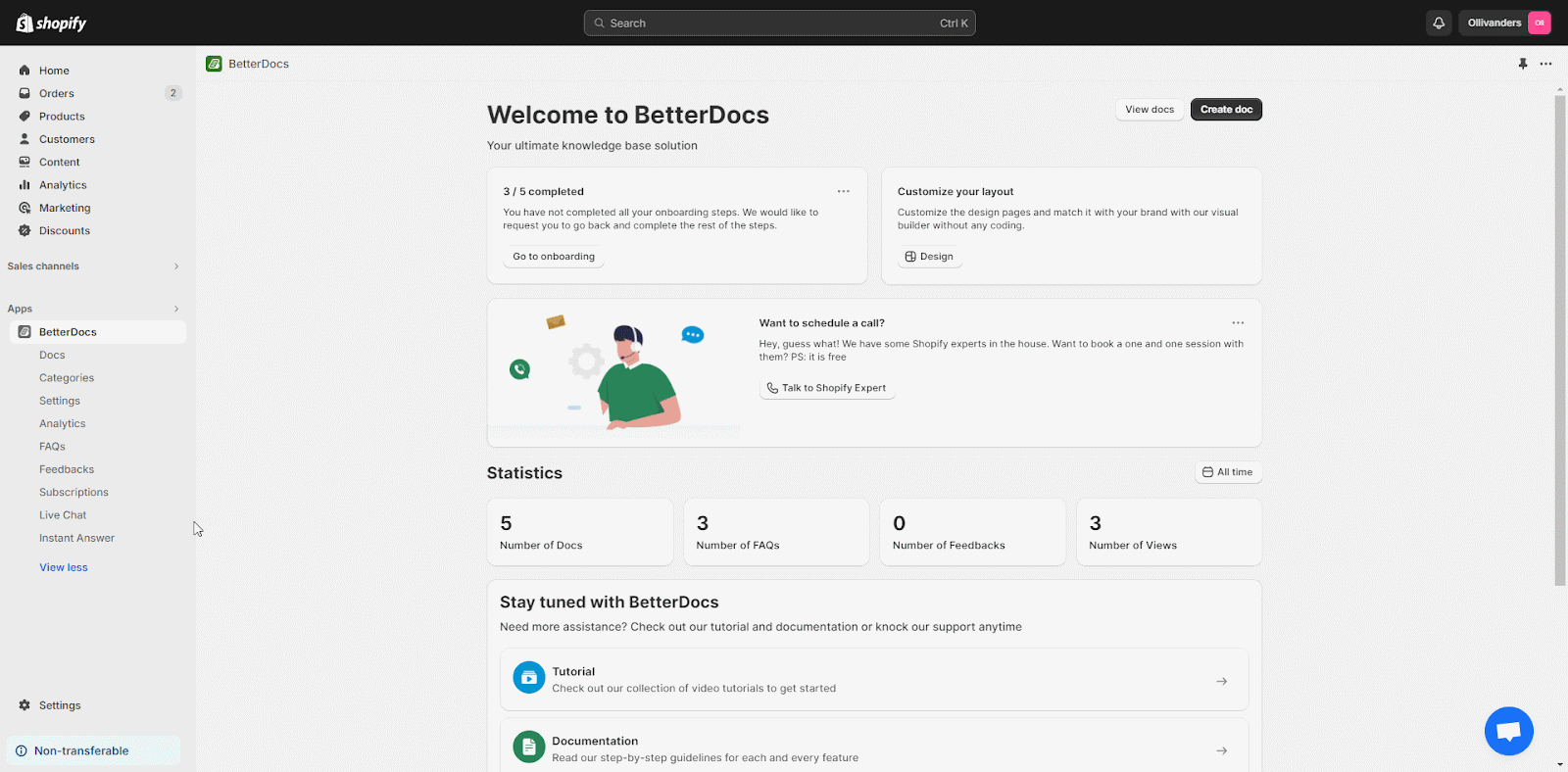Image resolution: width=1568 pixels, height=772 pixels.
Task: Click the Design button
Action: pos(930,257)
